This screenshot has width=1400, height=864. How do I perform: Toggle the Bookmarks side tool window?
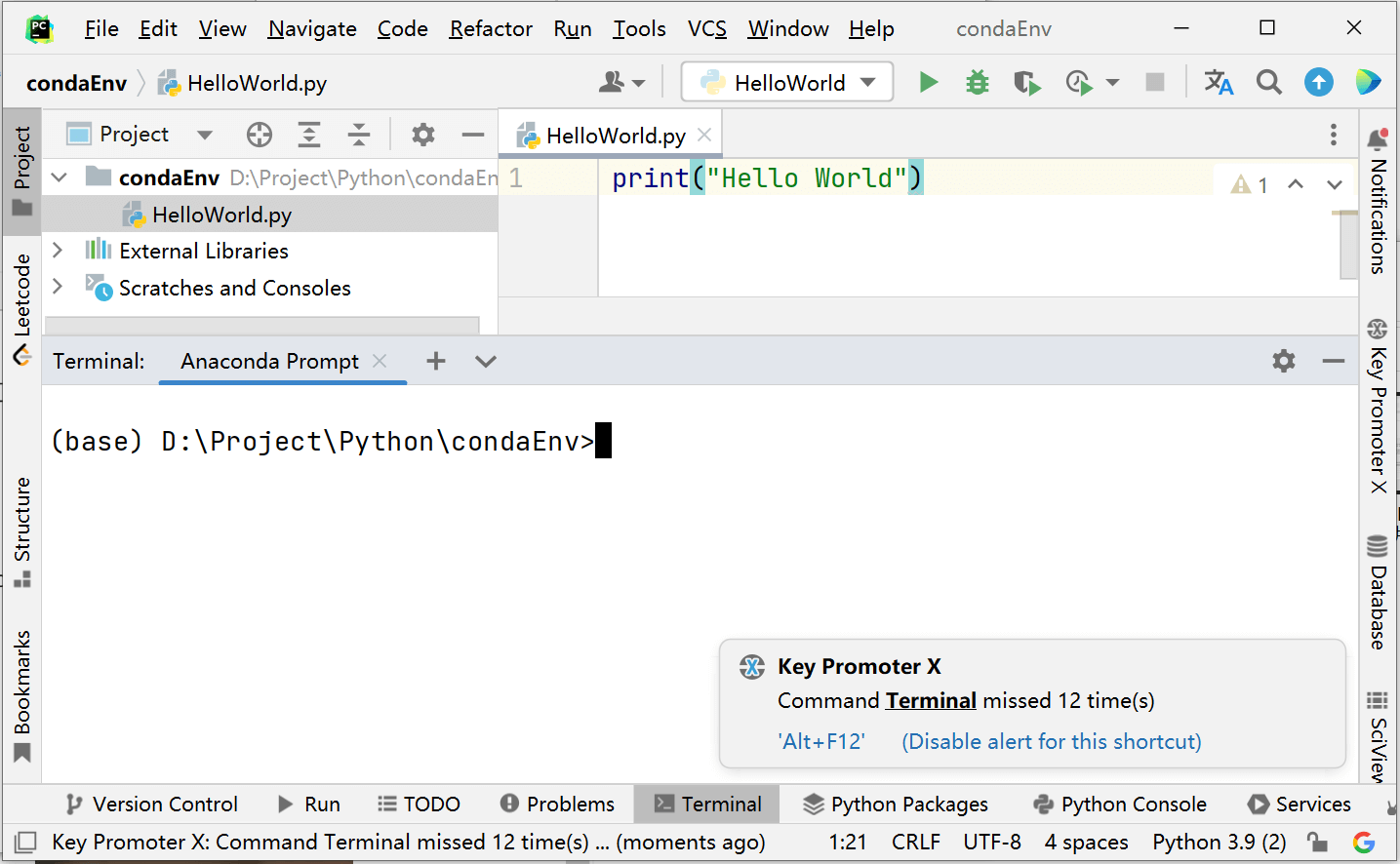(21, 696)
